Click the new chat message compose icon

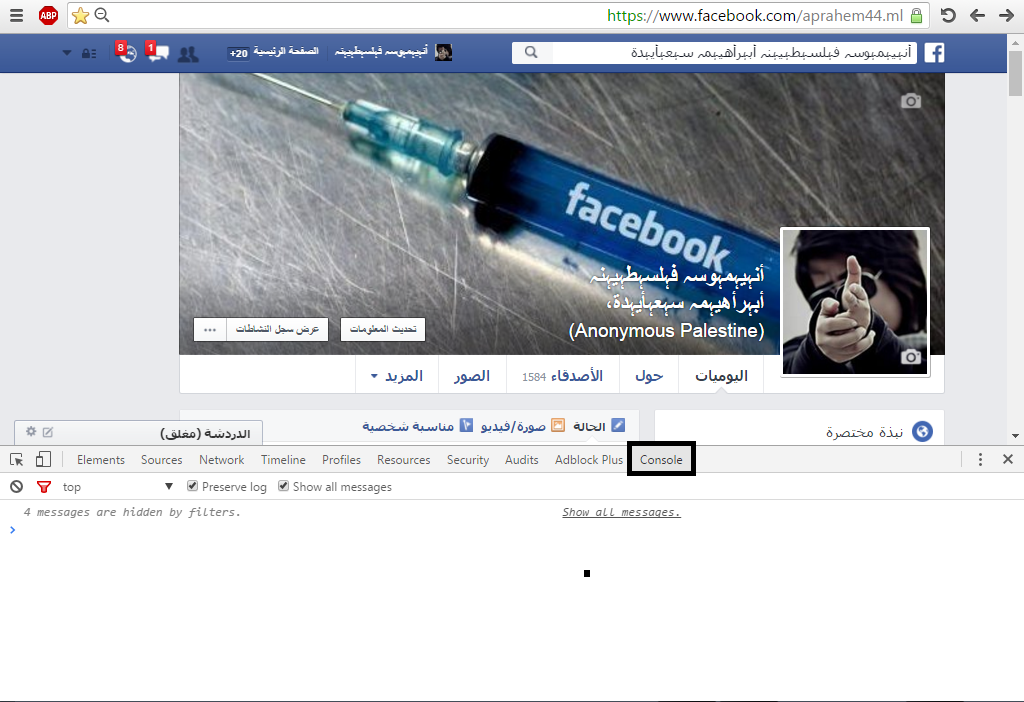click(x=48, y=432)
